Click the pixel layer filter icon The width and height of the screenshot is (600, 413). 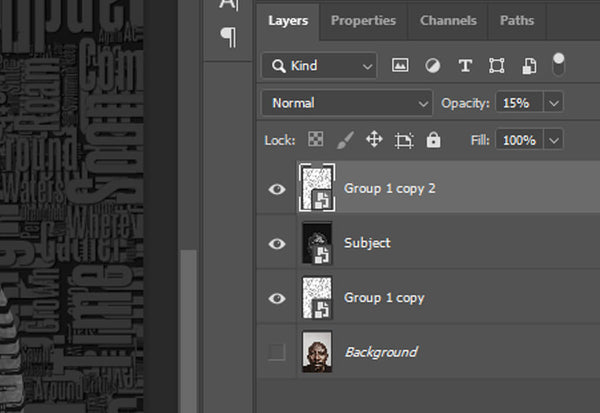(x=400, y=66)
